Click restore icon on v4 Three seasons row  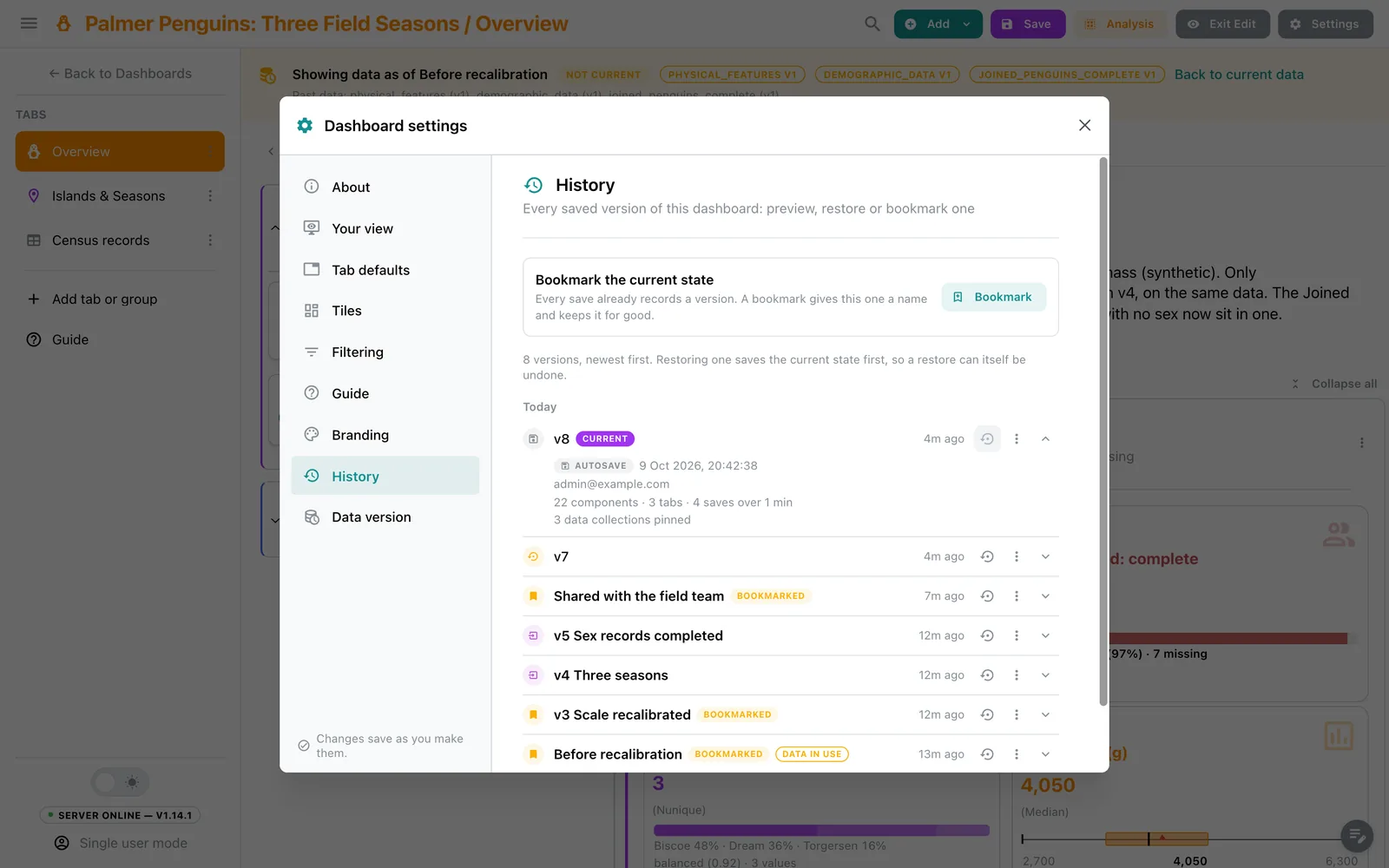click(987, 675)
